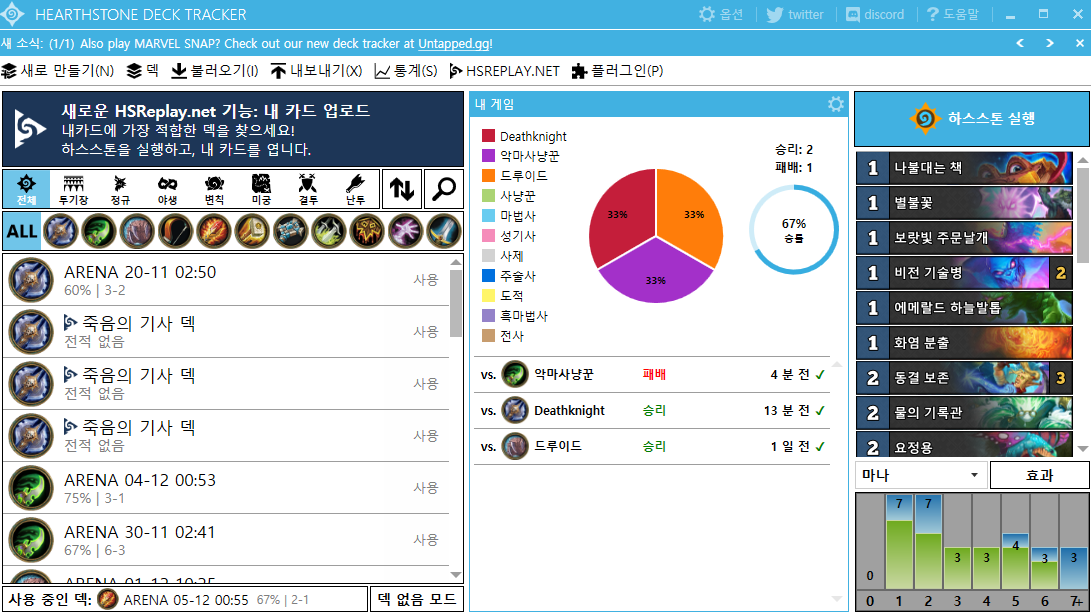Click 드루이드 orange legend swatch
The image size is (1091, 613).
coord(488,175)
